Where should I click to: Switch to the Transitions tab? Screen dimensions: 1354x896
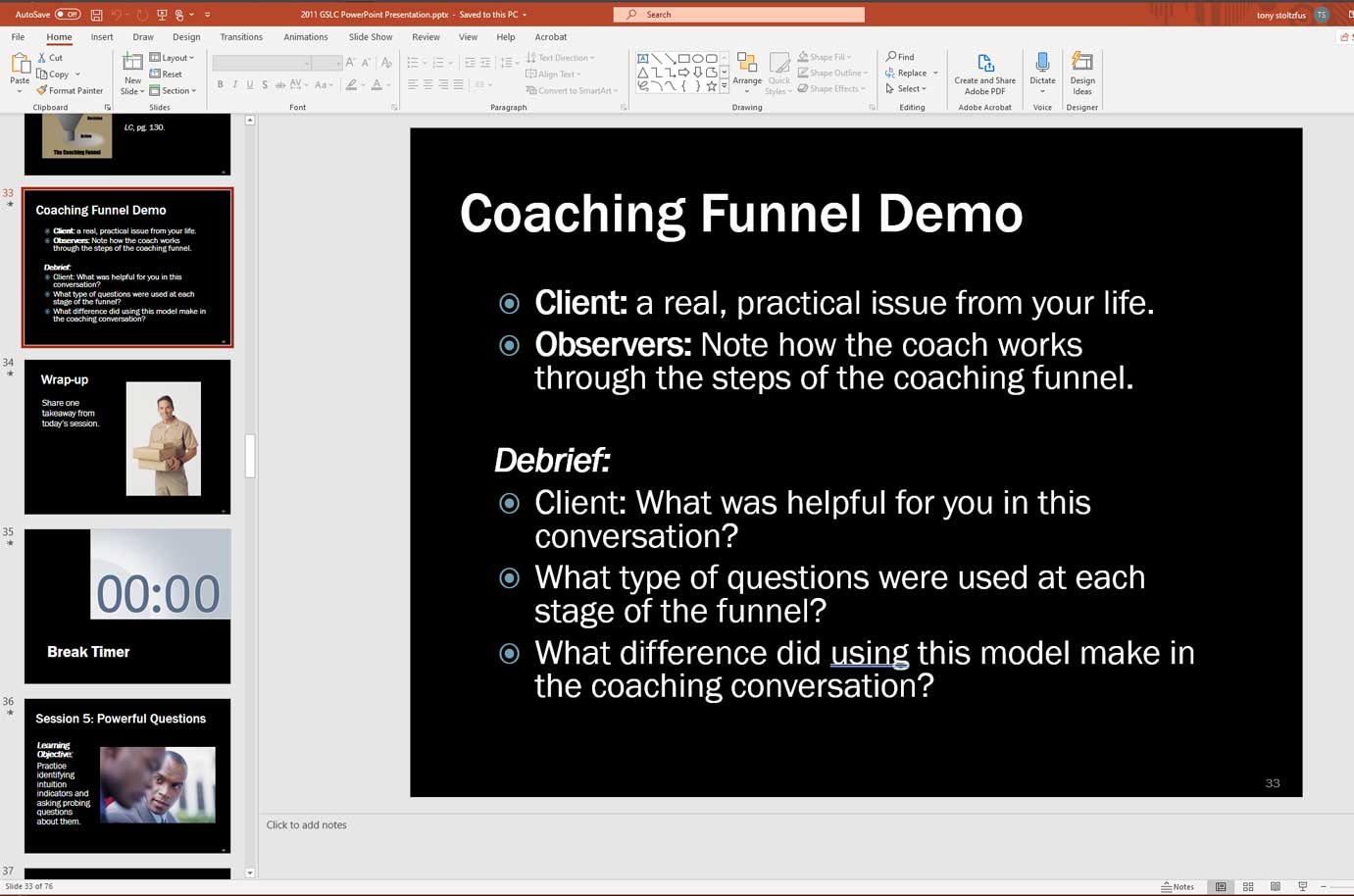pyautogui.click(x=241, y=37)
